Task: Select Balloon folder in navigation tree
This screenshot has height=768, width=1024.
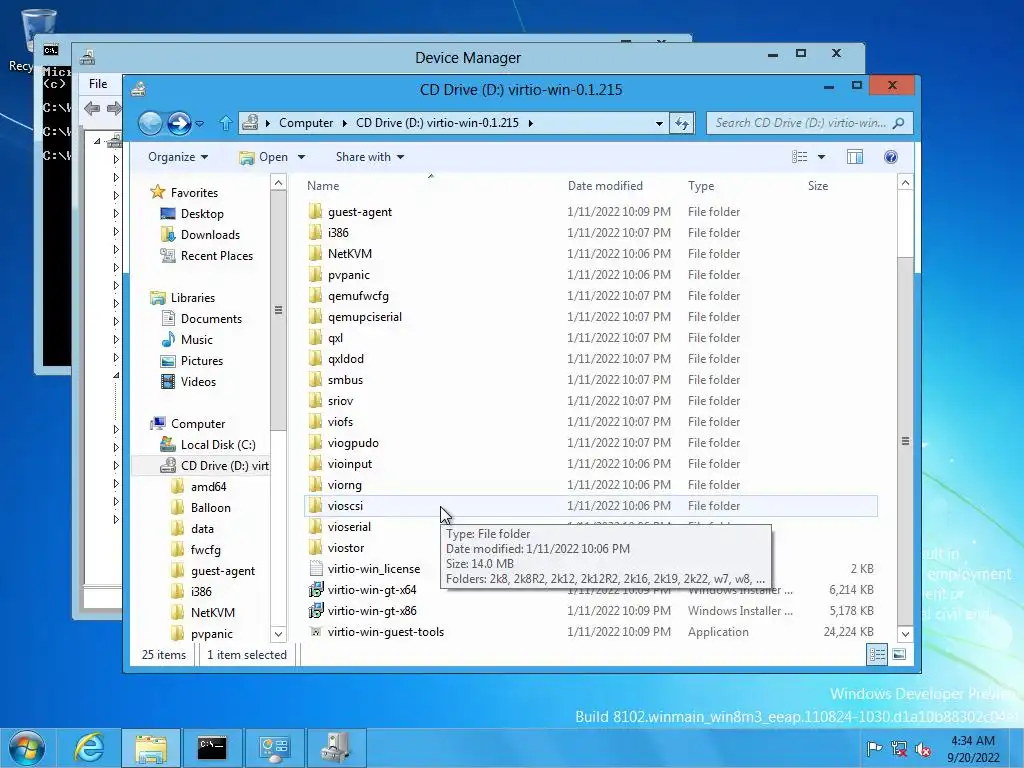Action: tap(210, 507)
